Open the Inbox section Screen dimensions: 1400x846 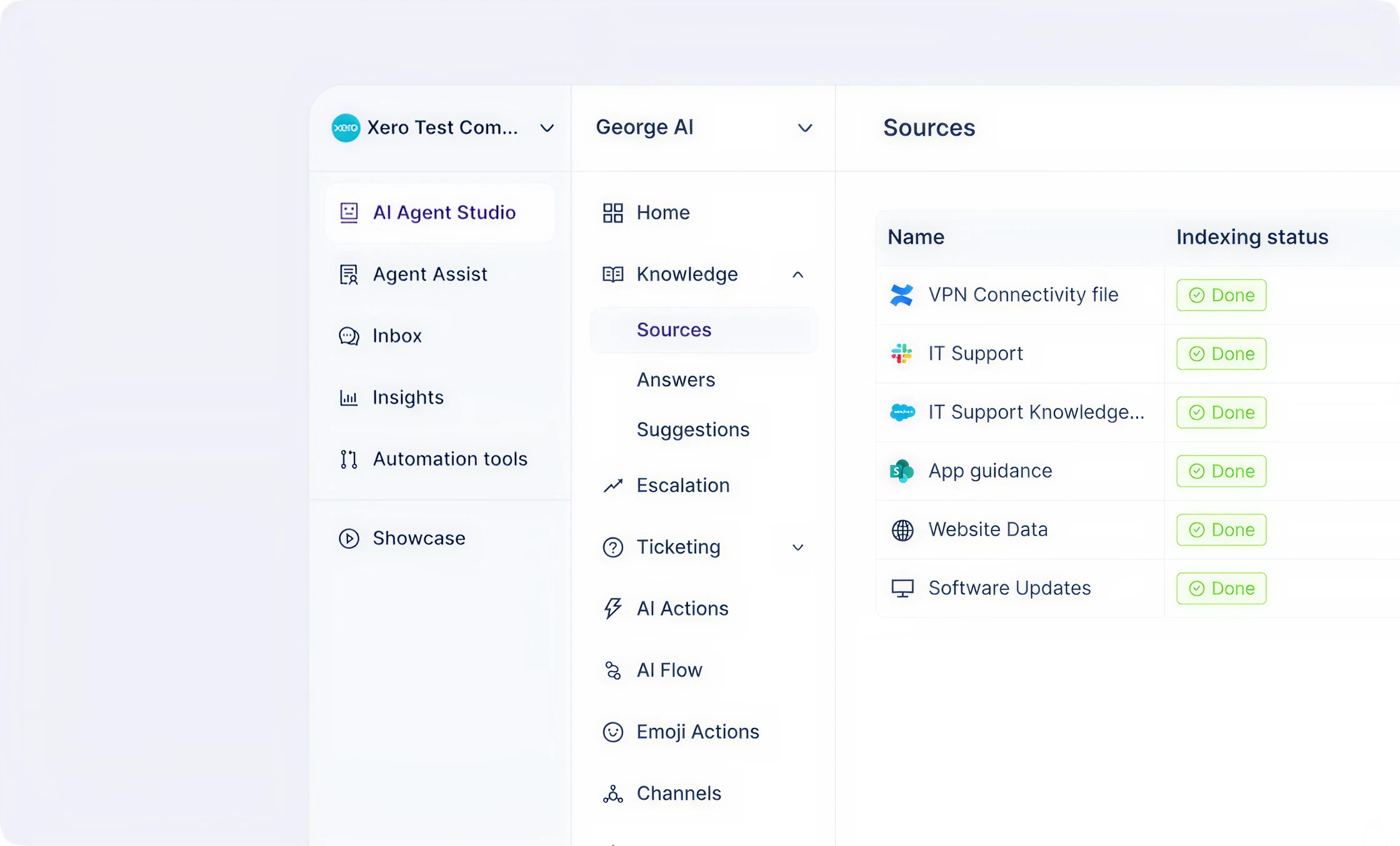point(397,336)
